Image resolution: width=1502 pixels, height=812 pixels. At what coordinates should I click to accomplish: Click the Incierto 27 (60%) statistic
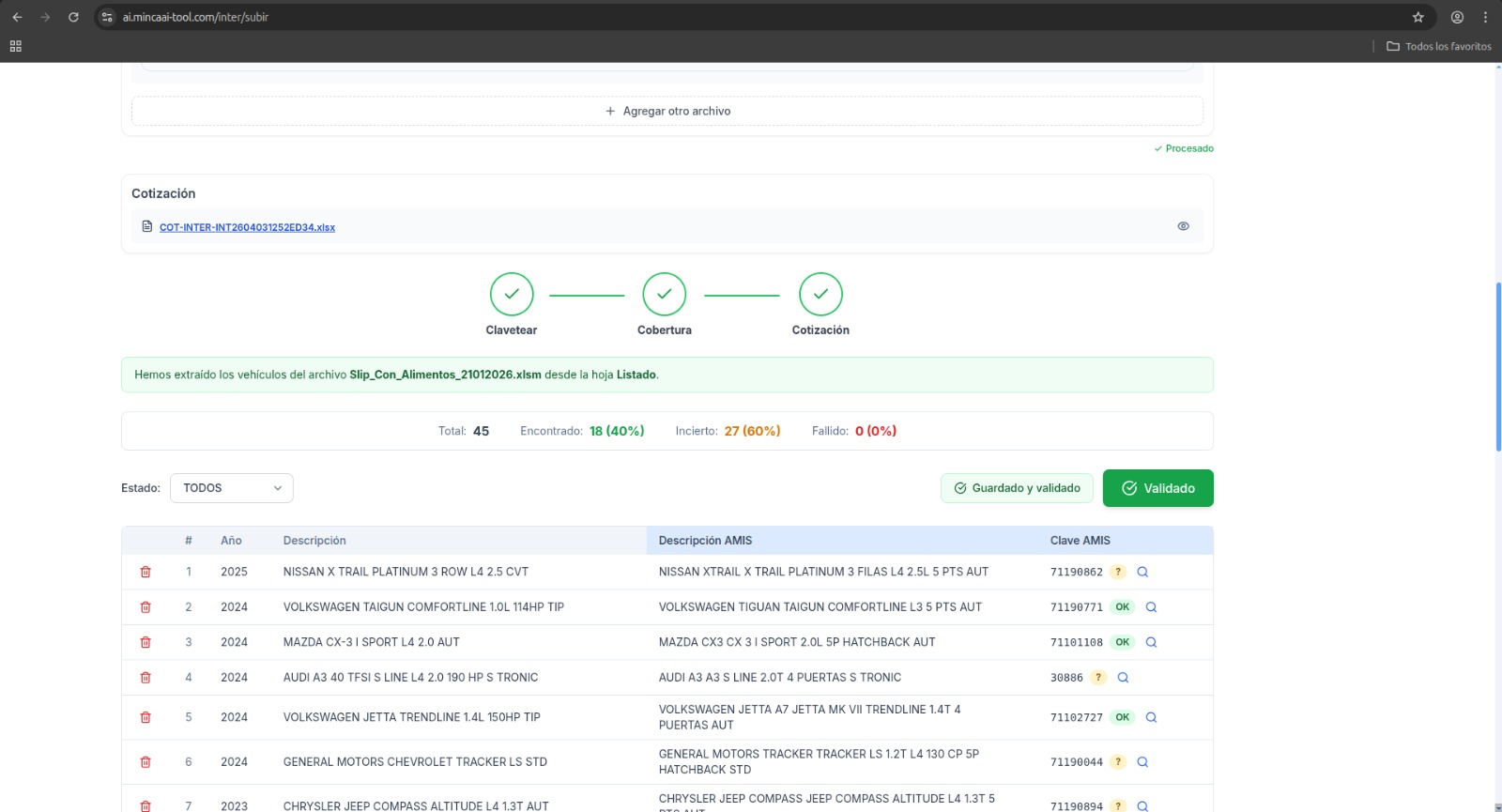click(x=728, y=431)
